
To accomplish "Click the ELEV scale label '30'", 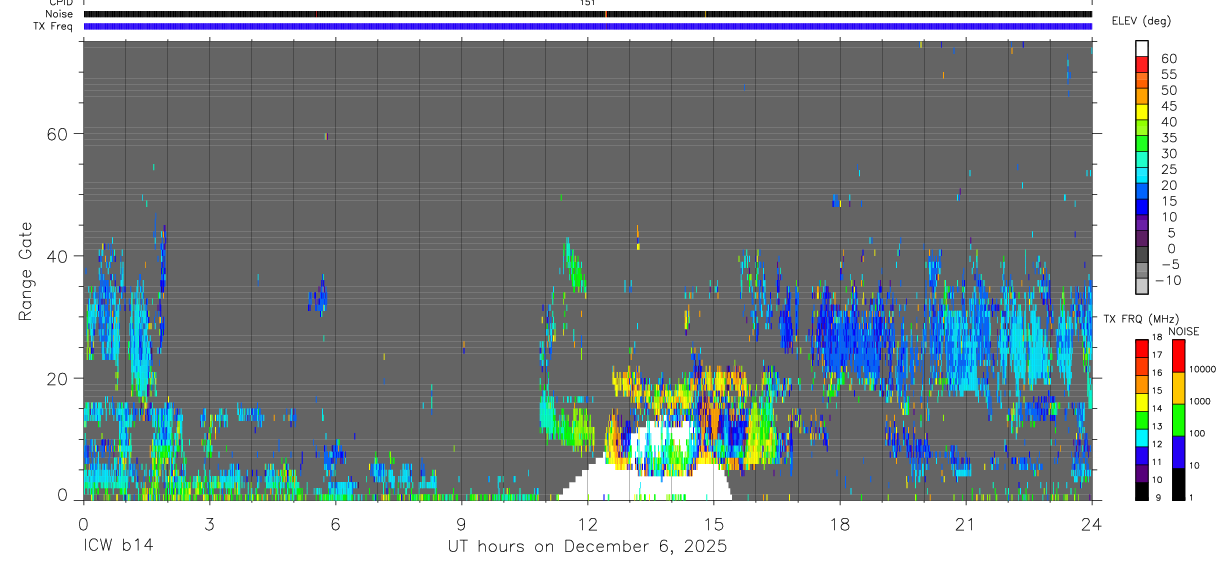I will point(1167,153).
